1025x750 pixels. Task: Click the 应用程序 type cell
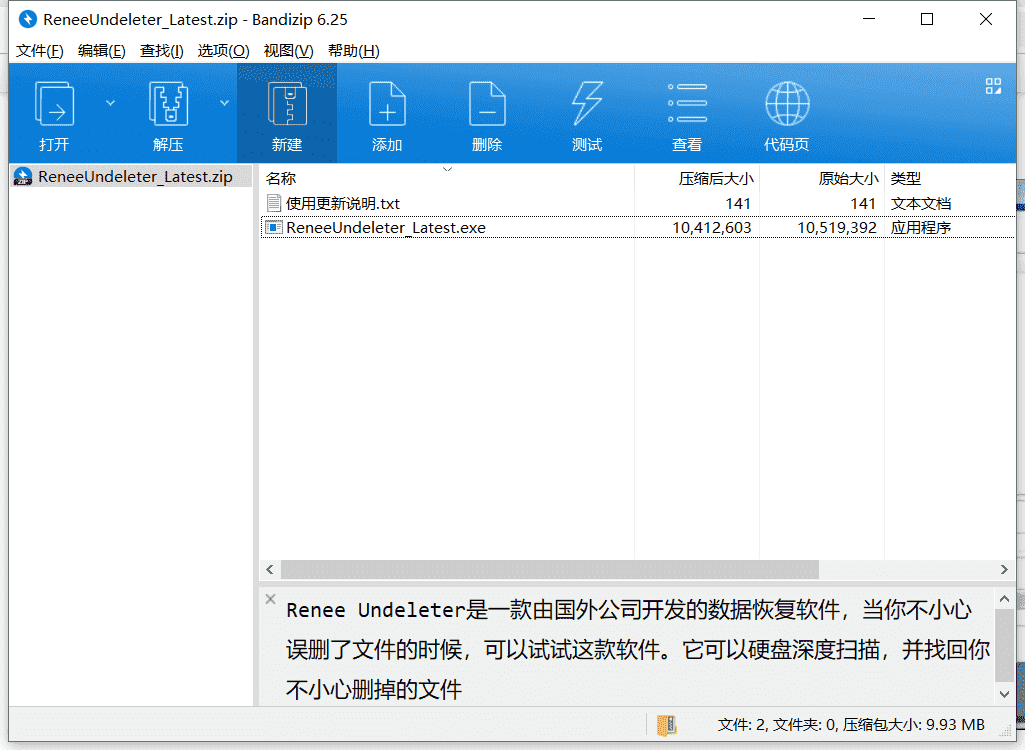coord(920,228)
